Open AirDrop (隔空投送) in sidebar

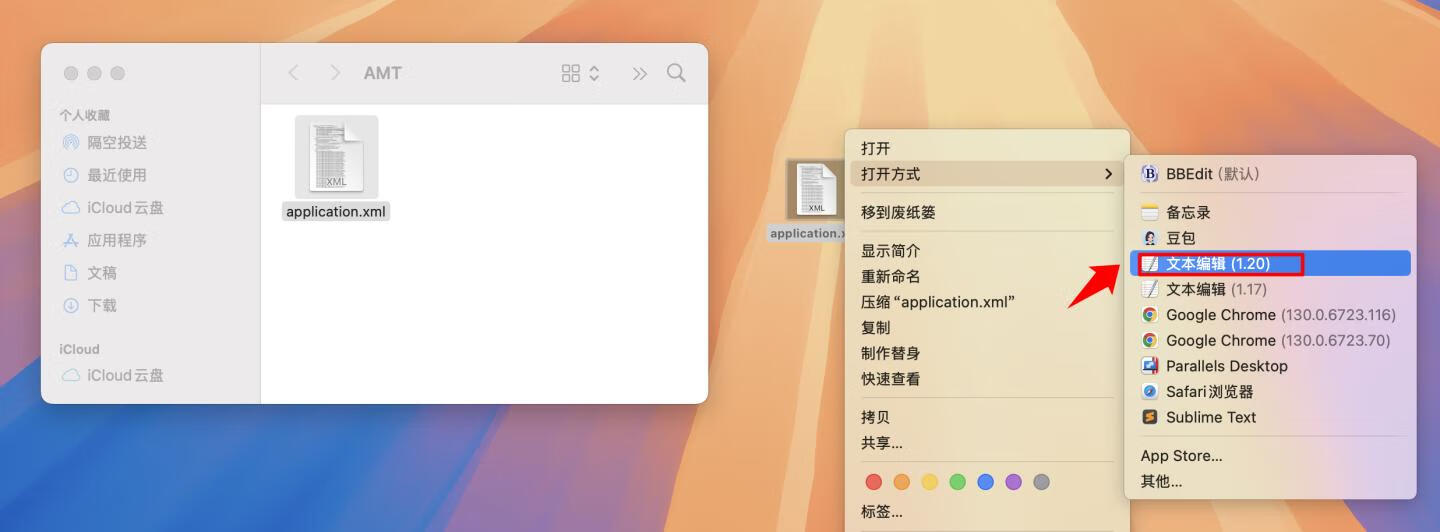click(x=116, y=143)
